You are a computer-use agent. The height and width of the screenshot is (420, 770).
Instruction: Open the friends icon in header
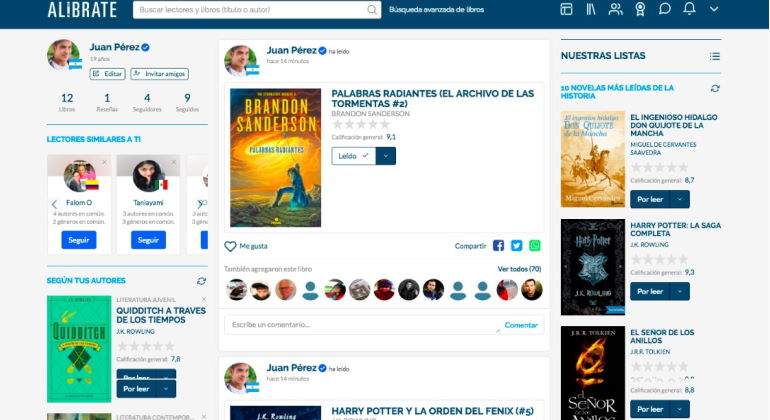pos(615,9)
